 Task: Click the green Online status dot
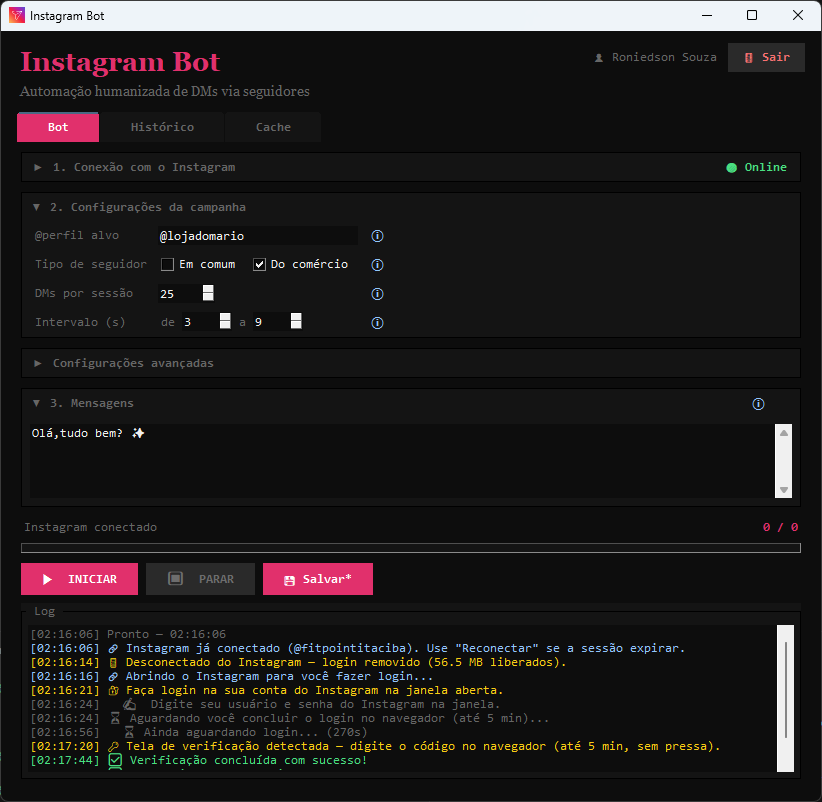coord(731,168)
